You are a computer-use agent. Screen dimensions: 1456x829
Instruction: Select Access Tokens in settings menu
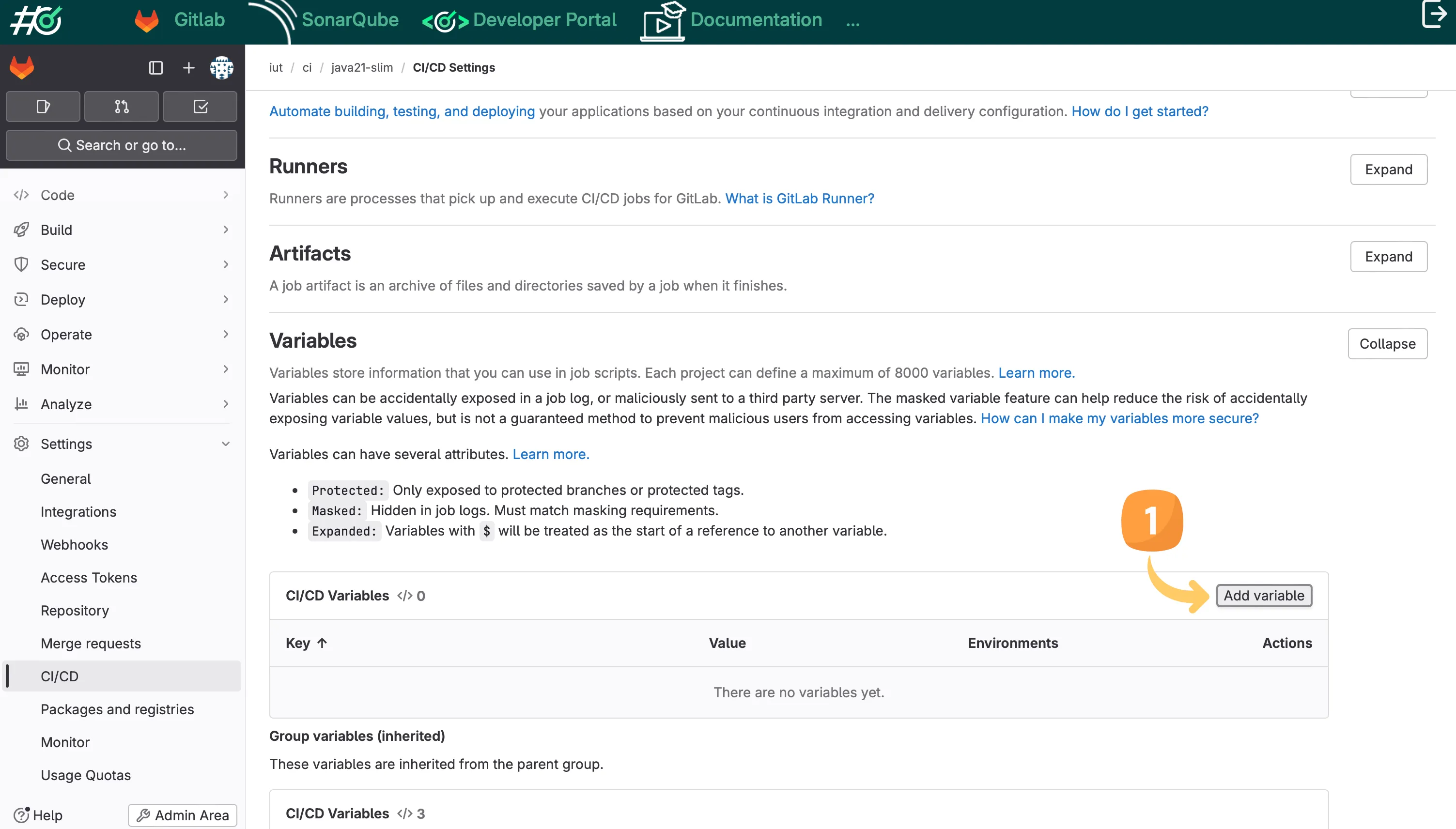pos(89,577)
